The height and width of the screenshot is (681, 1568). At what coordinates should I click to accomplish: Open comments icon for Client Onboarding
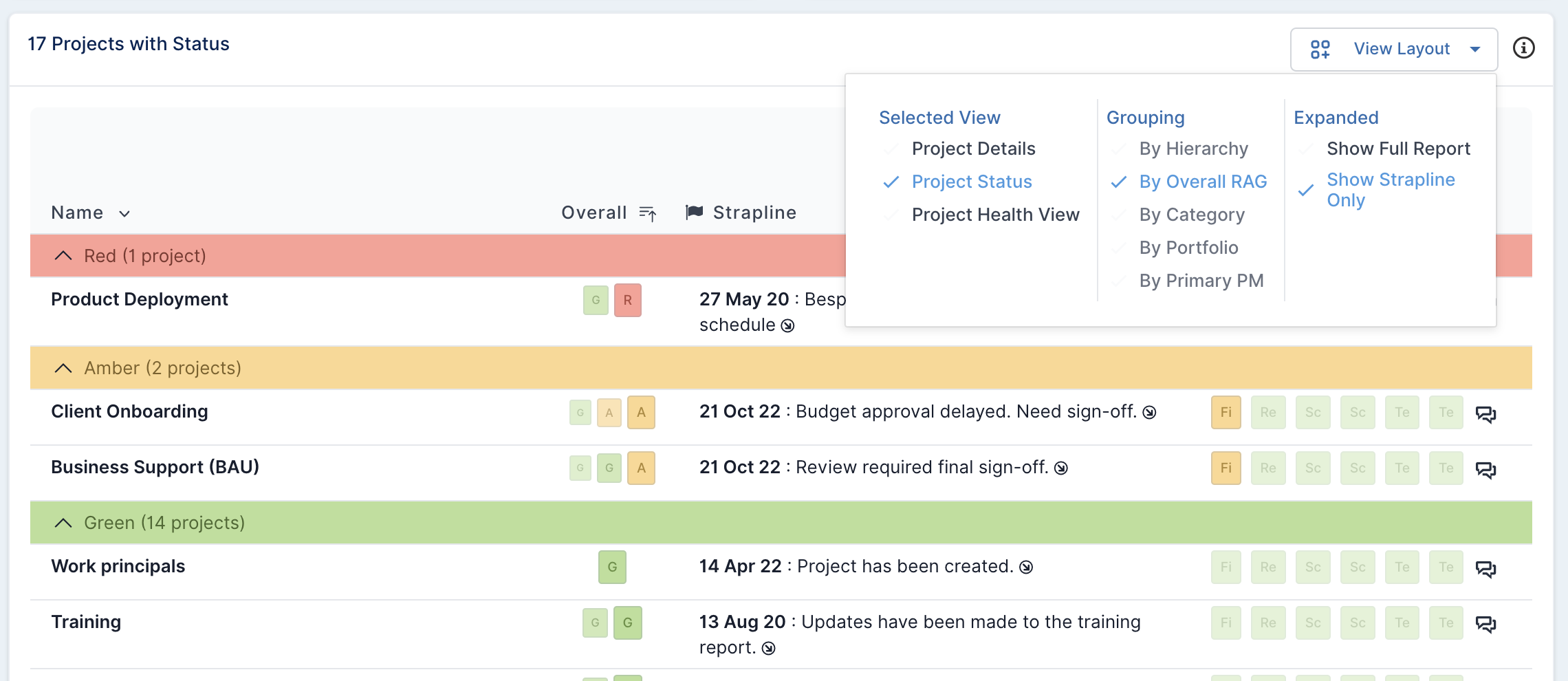pyautogui.click(x=1485, y=413)
